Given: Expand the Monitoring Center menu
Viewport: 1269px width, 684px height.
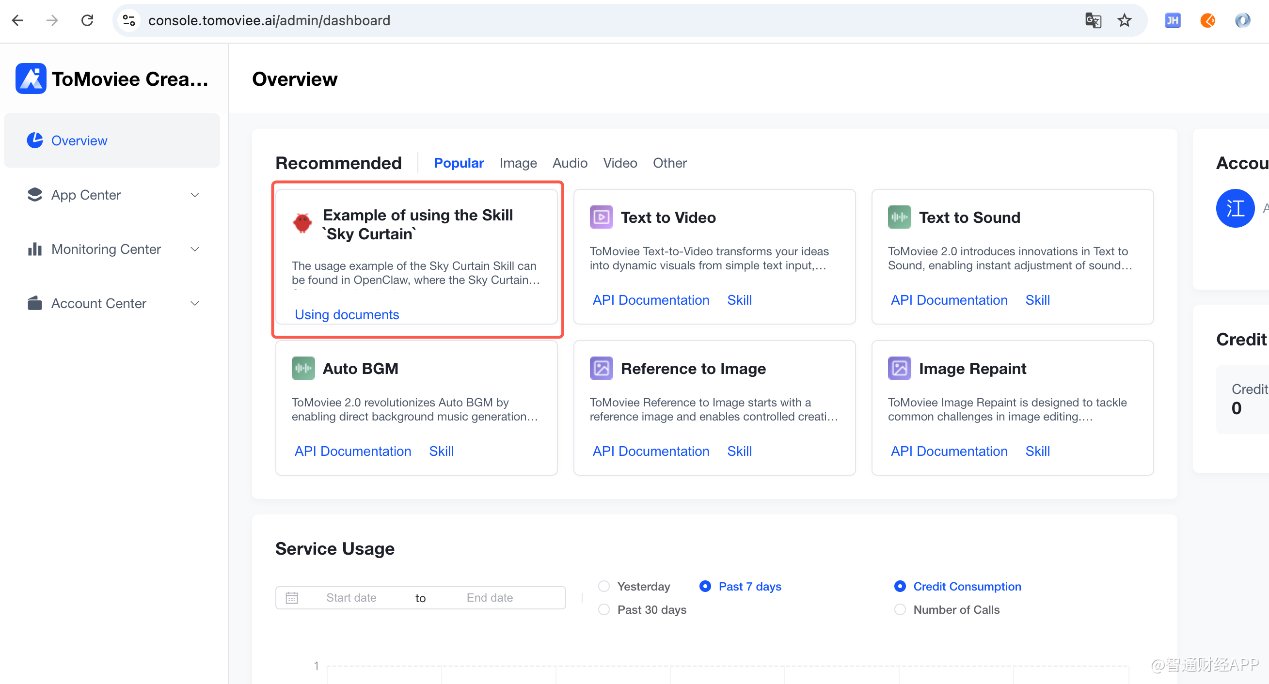Looking at the screenshot, I should [112, 249].
